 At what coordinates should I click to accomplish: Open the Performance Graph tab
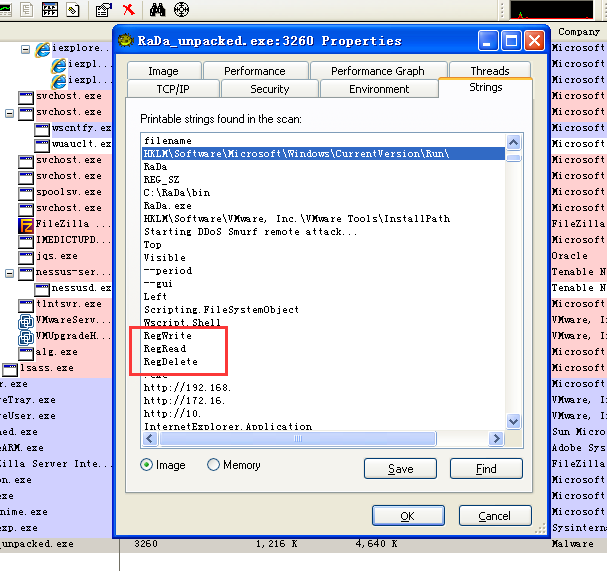click(378, 71)
